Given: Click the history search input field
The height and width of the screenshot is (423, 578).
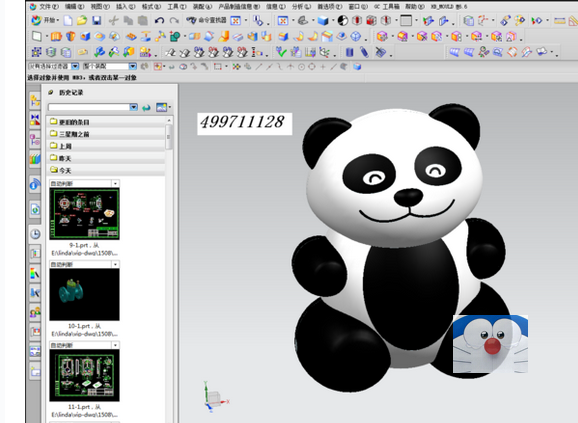Looking at the screenshot, I should 89,107.
